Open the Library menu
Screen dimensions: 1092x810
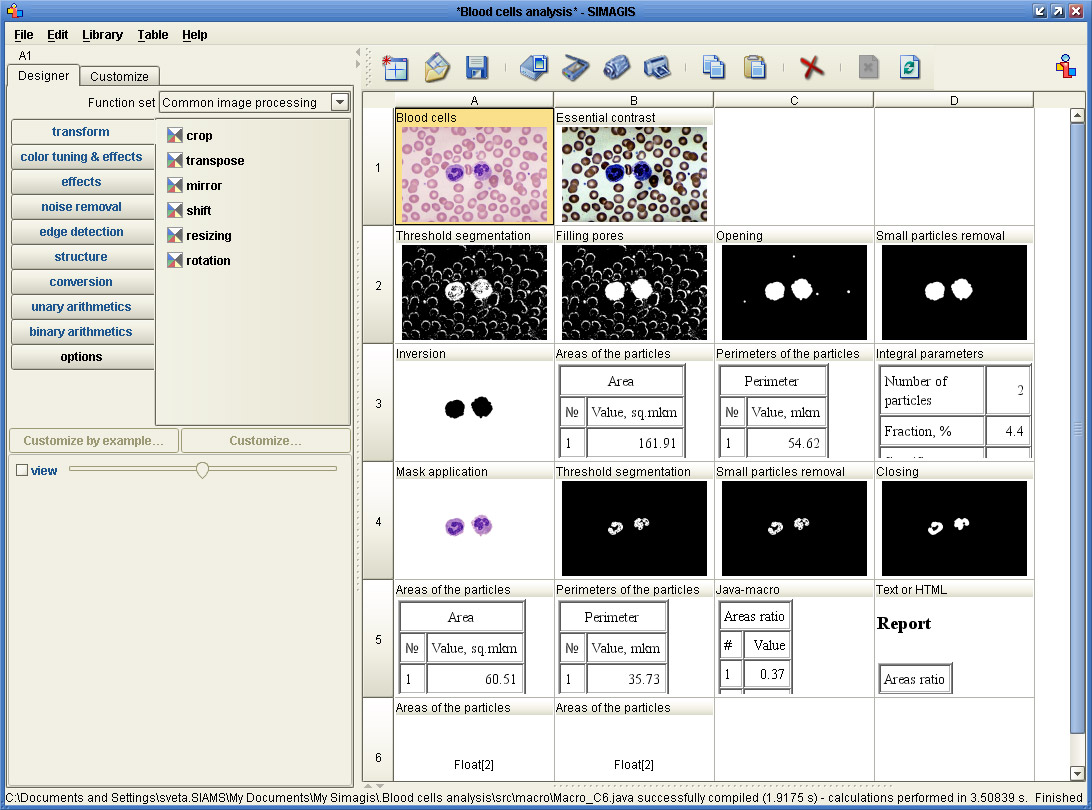point(102,34)
